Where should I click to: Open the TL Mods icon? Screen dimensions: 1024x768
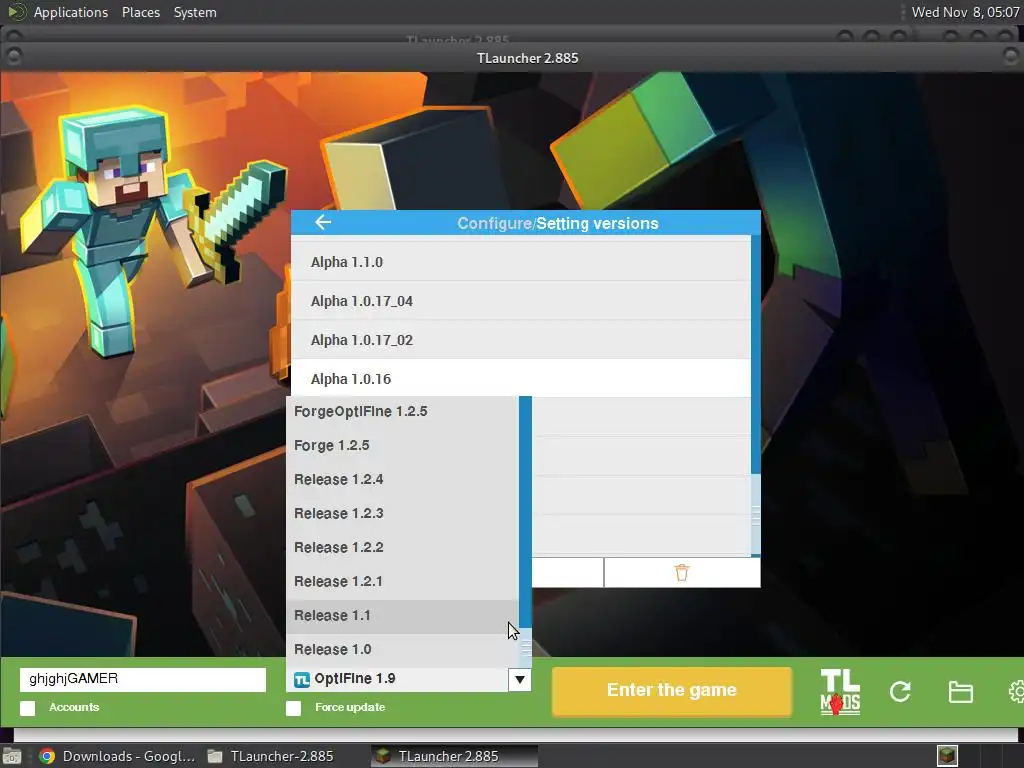coord(840,692)
